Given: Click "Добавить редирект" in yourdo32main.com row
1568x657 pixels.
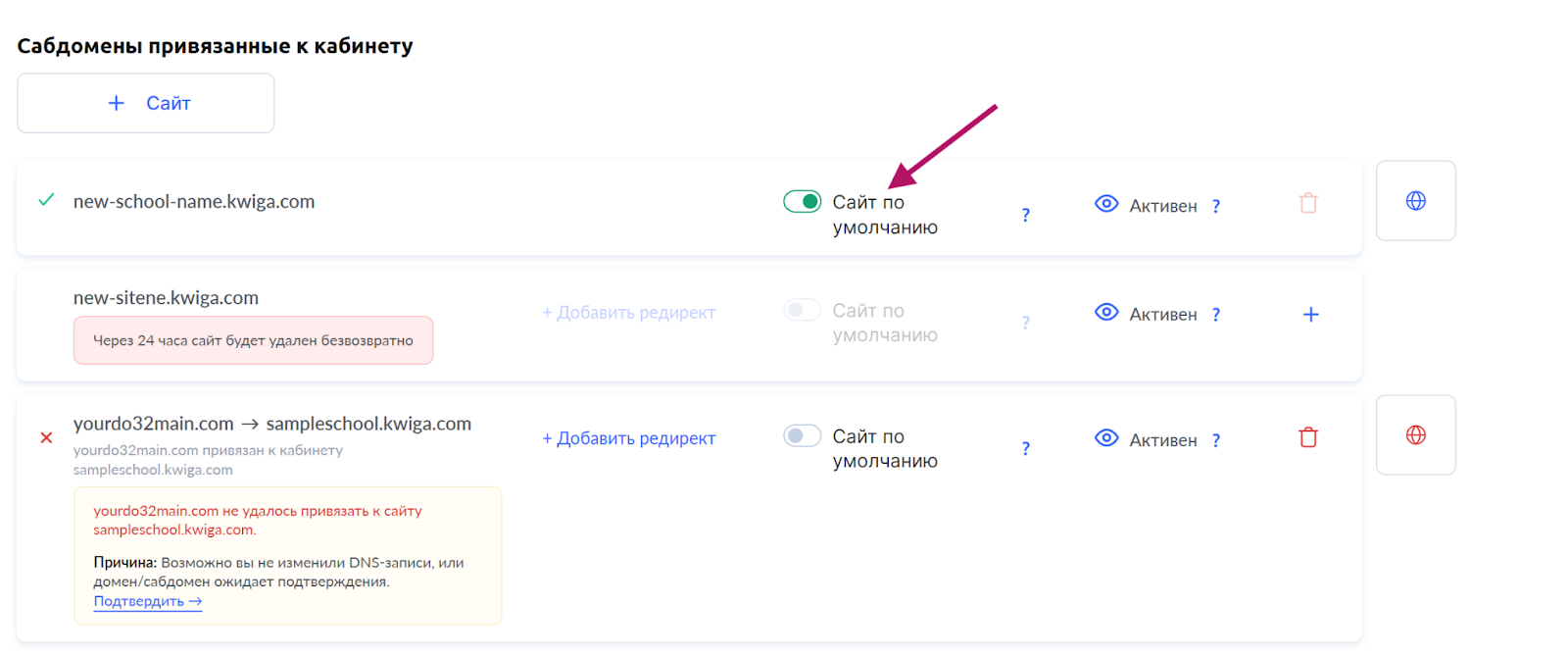Looking at the screenshot, I should 629,438.
